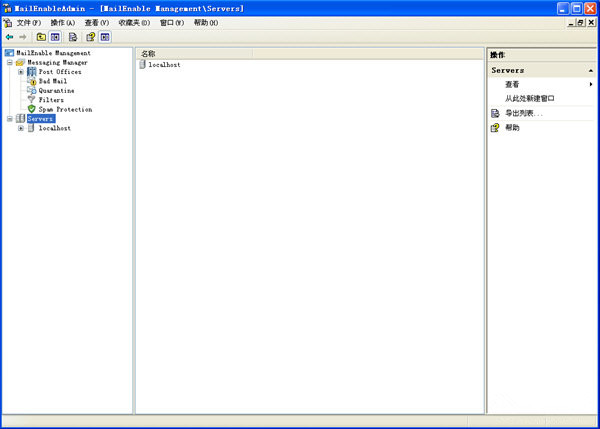
Task: Click the 名称 column header
Action: (x=194, y=54)
